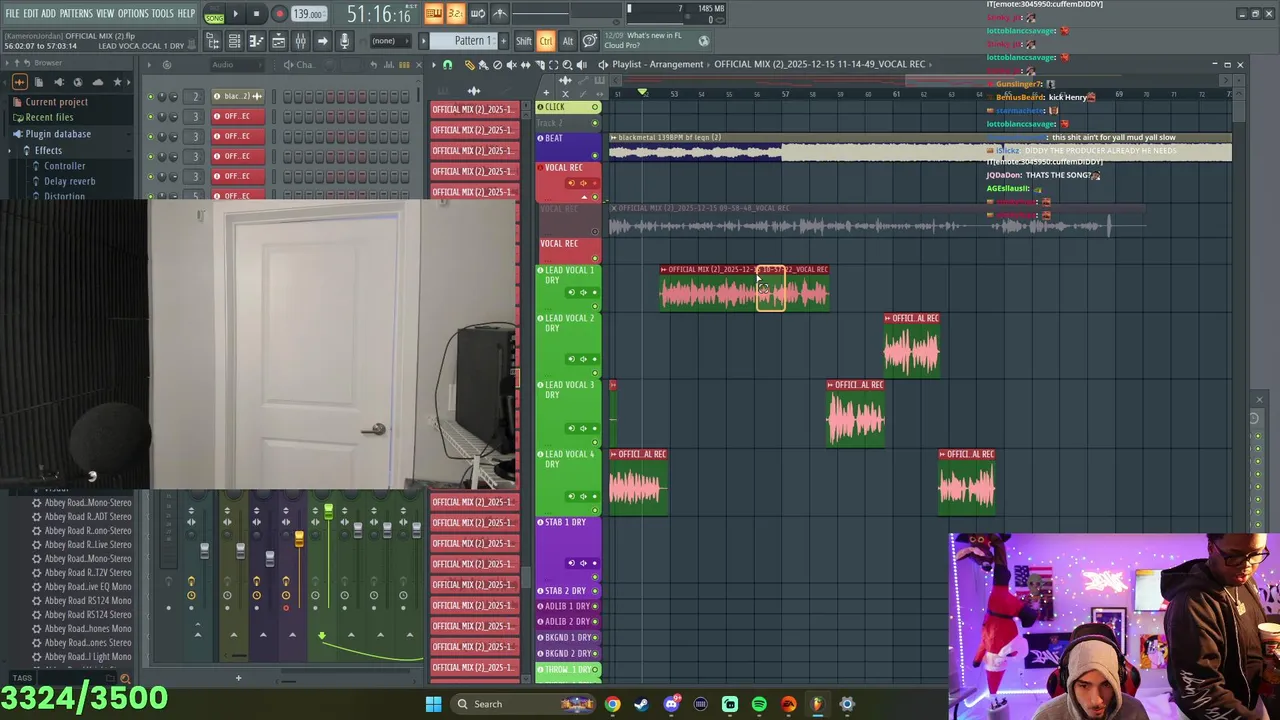Toggle the snap magnet in playlist toolbar
This screenshot has height=720, width=1280.
(447, 65)
